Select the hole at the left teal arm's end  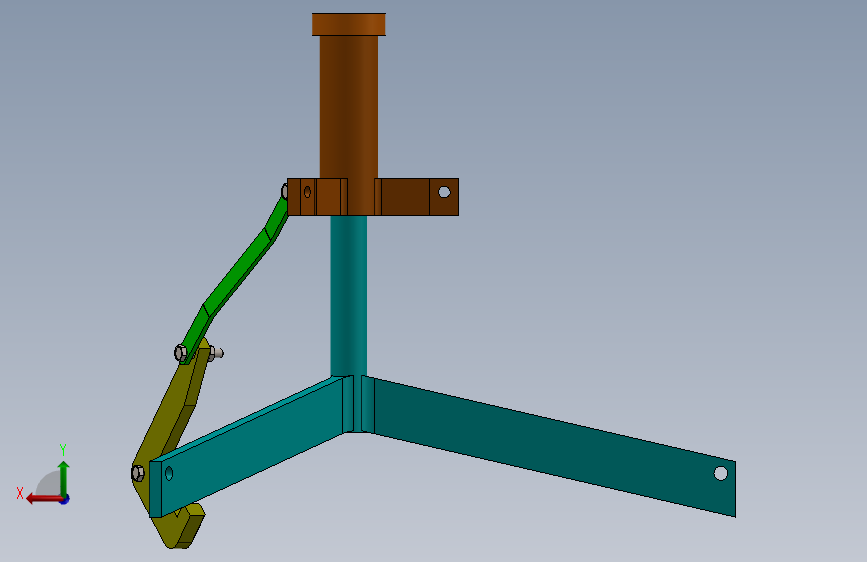(x=169, y=473)
